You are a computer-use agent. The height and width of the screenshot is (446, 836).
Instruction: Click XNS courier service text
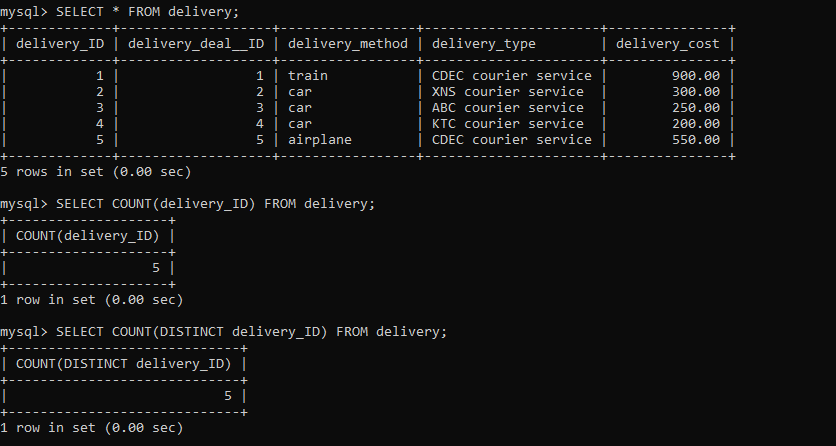click(x=508, y=92)
